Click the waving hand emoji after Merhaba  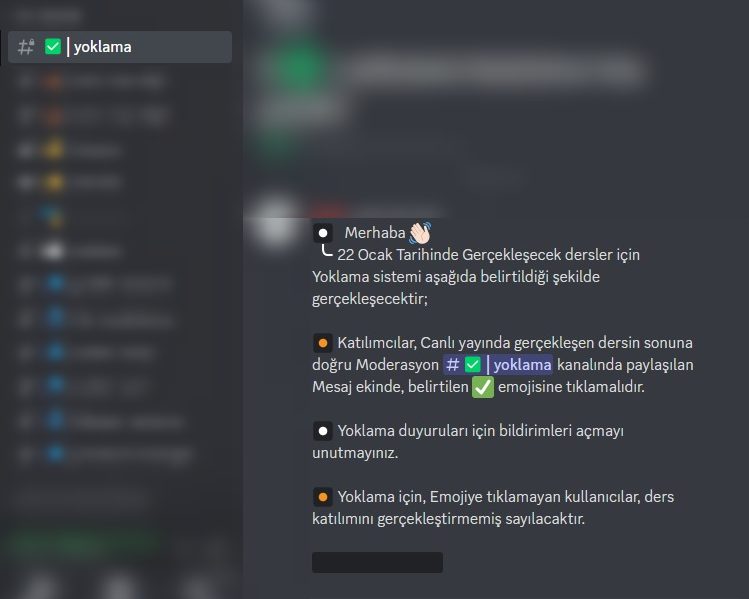420,233
